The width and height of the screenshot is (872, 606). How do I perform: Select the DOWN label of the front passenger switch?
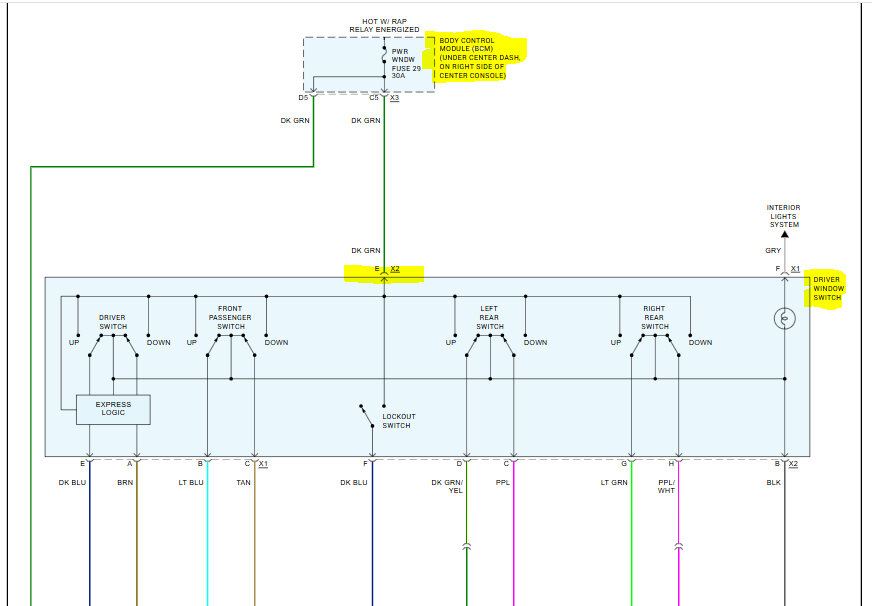(276, 342)
